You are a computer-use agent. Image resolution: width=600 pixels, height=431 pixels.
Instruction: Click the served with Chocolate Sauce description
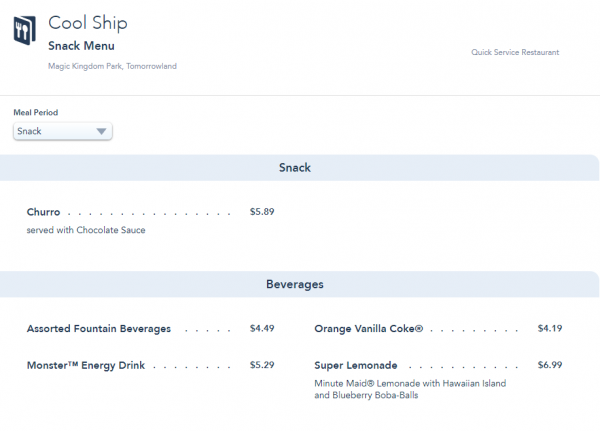point(86,230)
